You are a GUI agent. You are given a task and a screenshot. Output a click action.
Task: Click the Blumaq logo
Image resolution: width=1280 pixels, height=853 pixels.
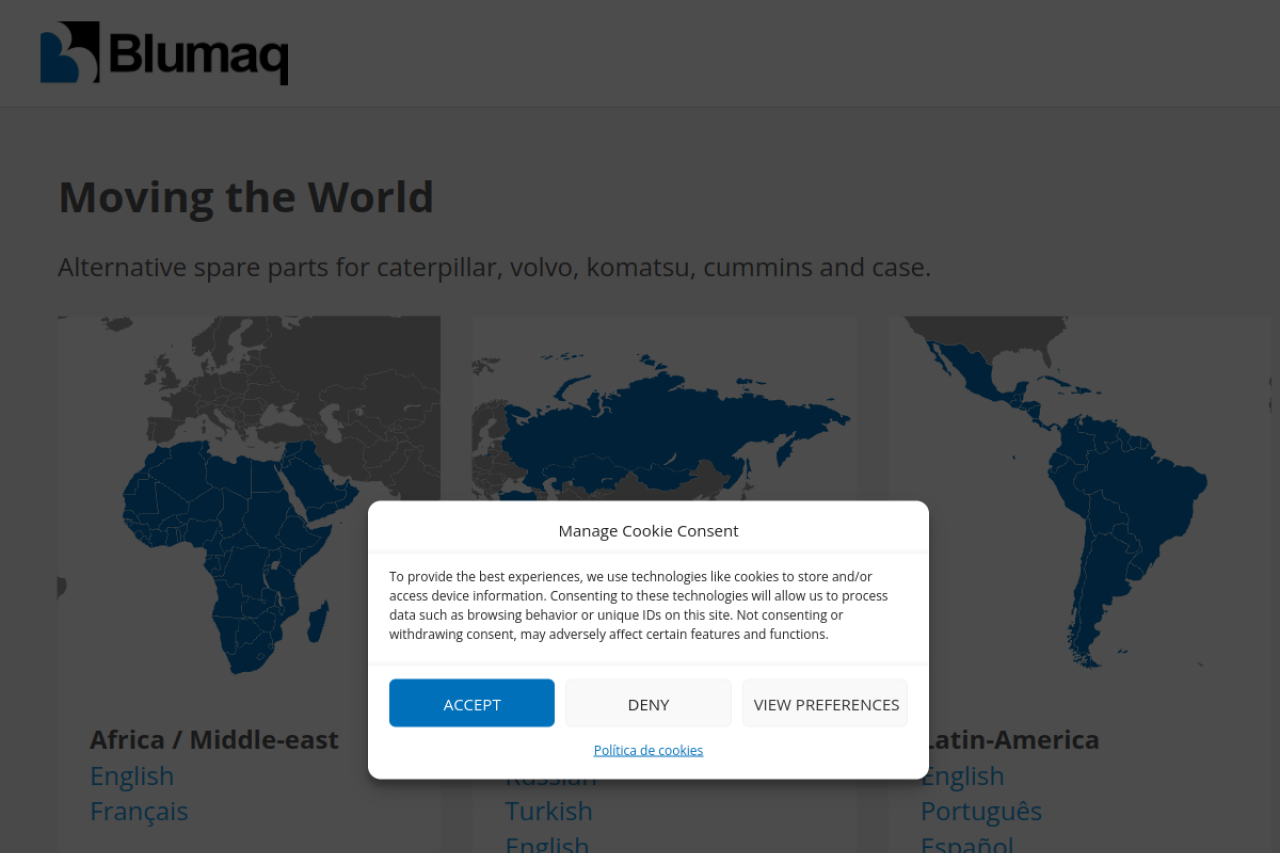point(164,53)
